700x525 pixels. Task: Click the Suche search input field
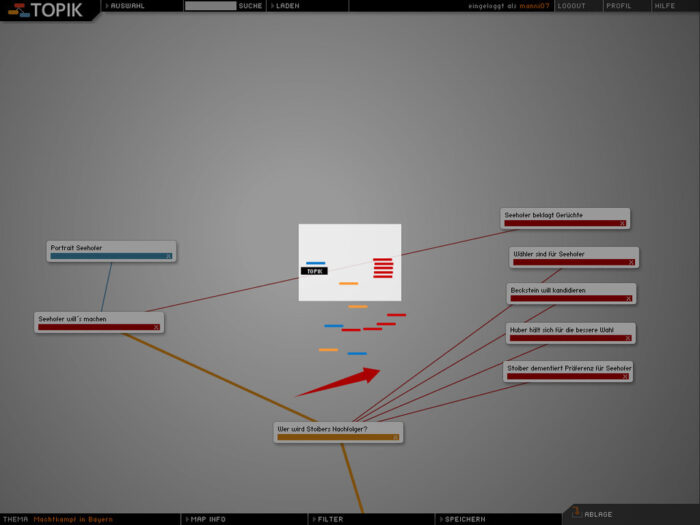click(210, 6)
